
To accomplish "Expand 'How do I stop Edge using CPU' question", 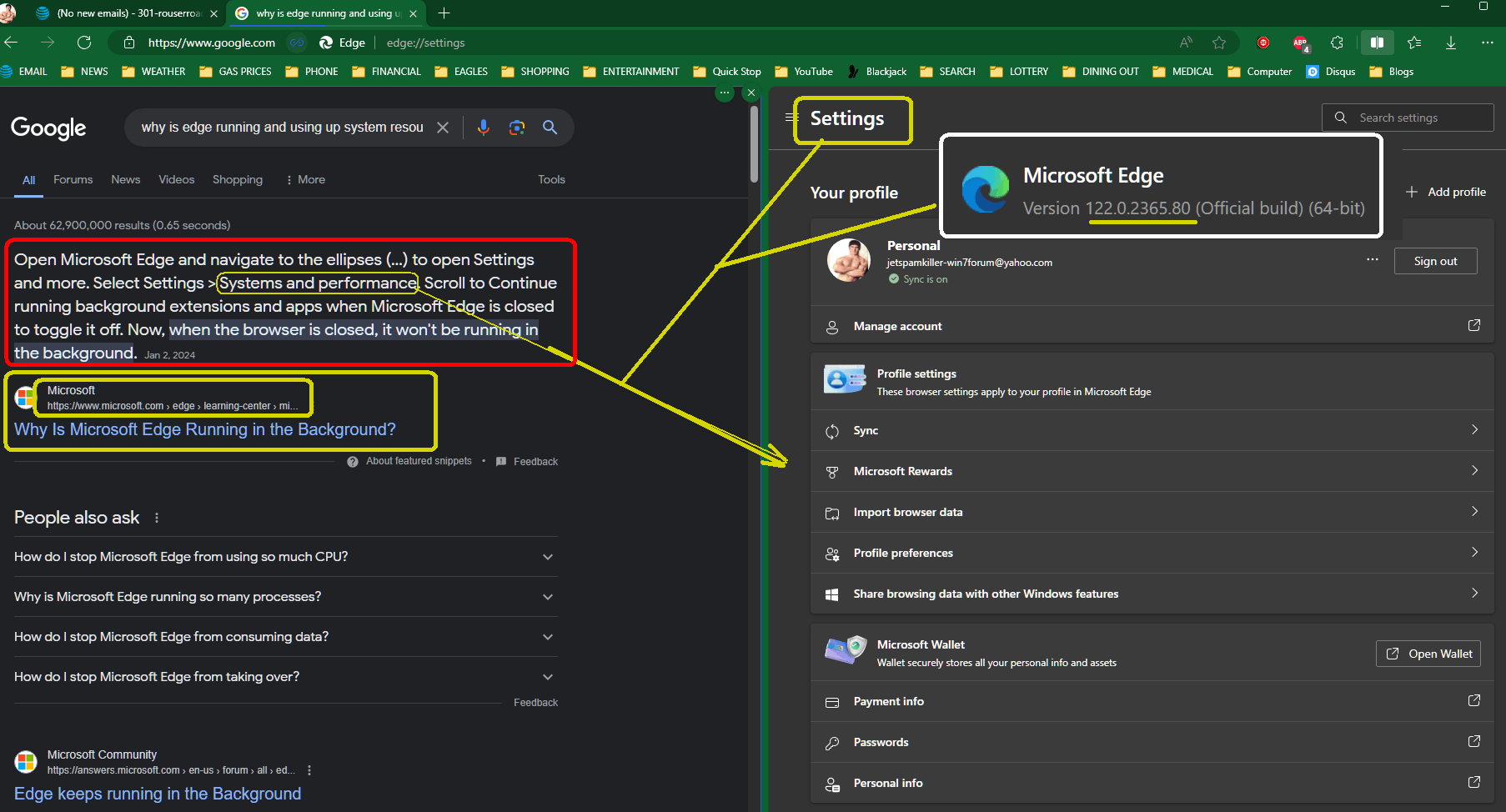I will [285, 557].
